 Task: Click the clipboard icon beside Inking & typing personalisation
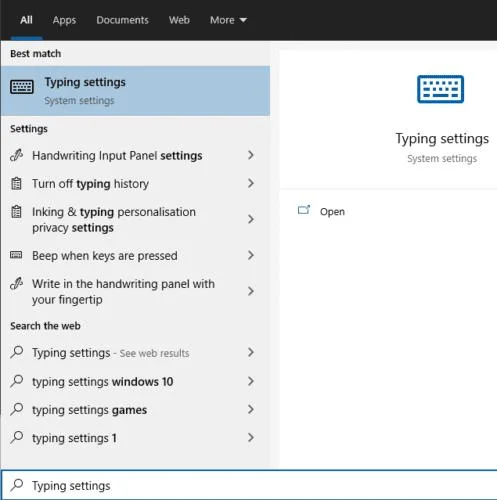[x=16, y=212]
